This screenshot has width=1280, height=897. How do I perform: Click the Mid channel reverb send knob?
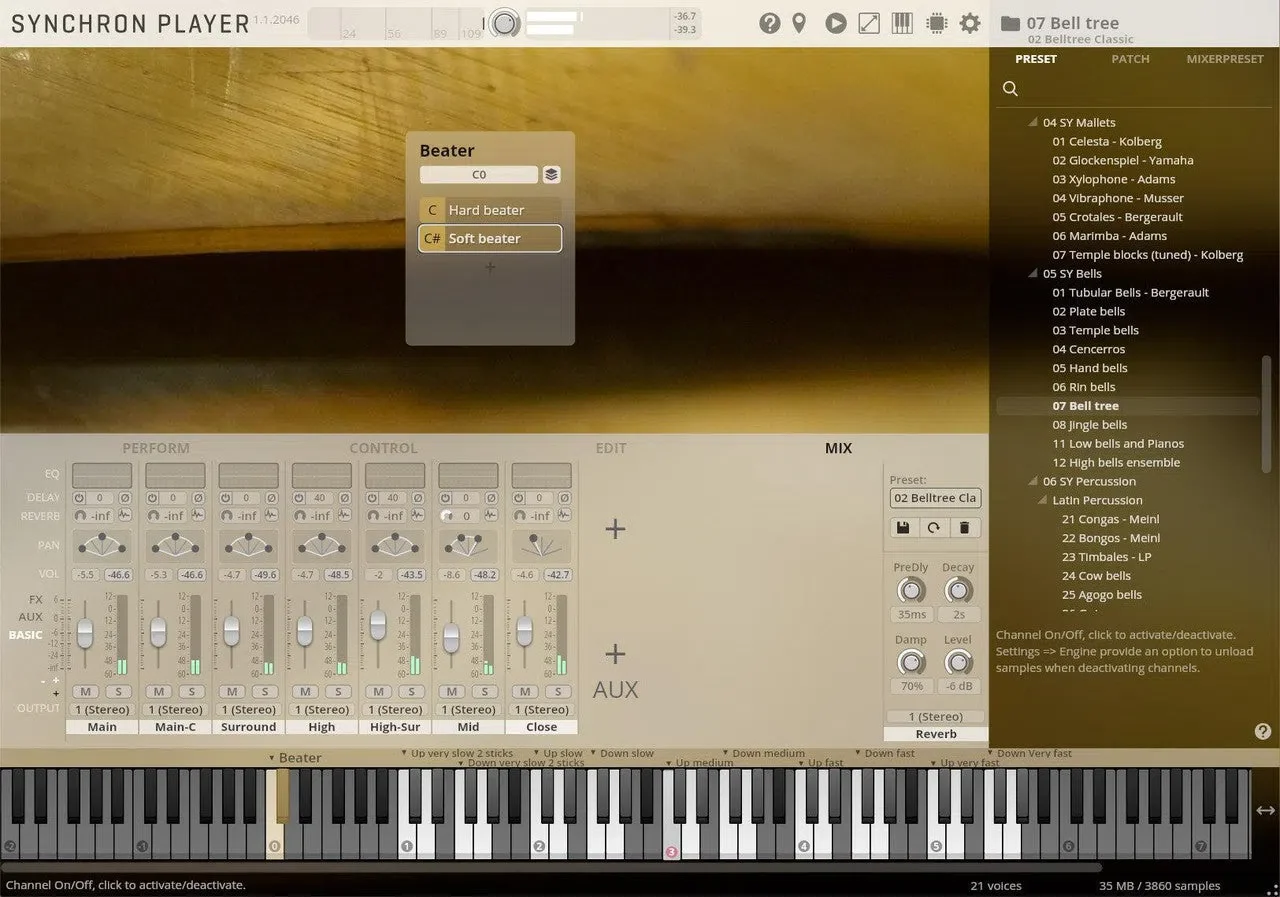click(x=446, y=515)
